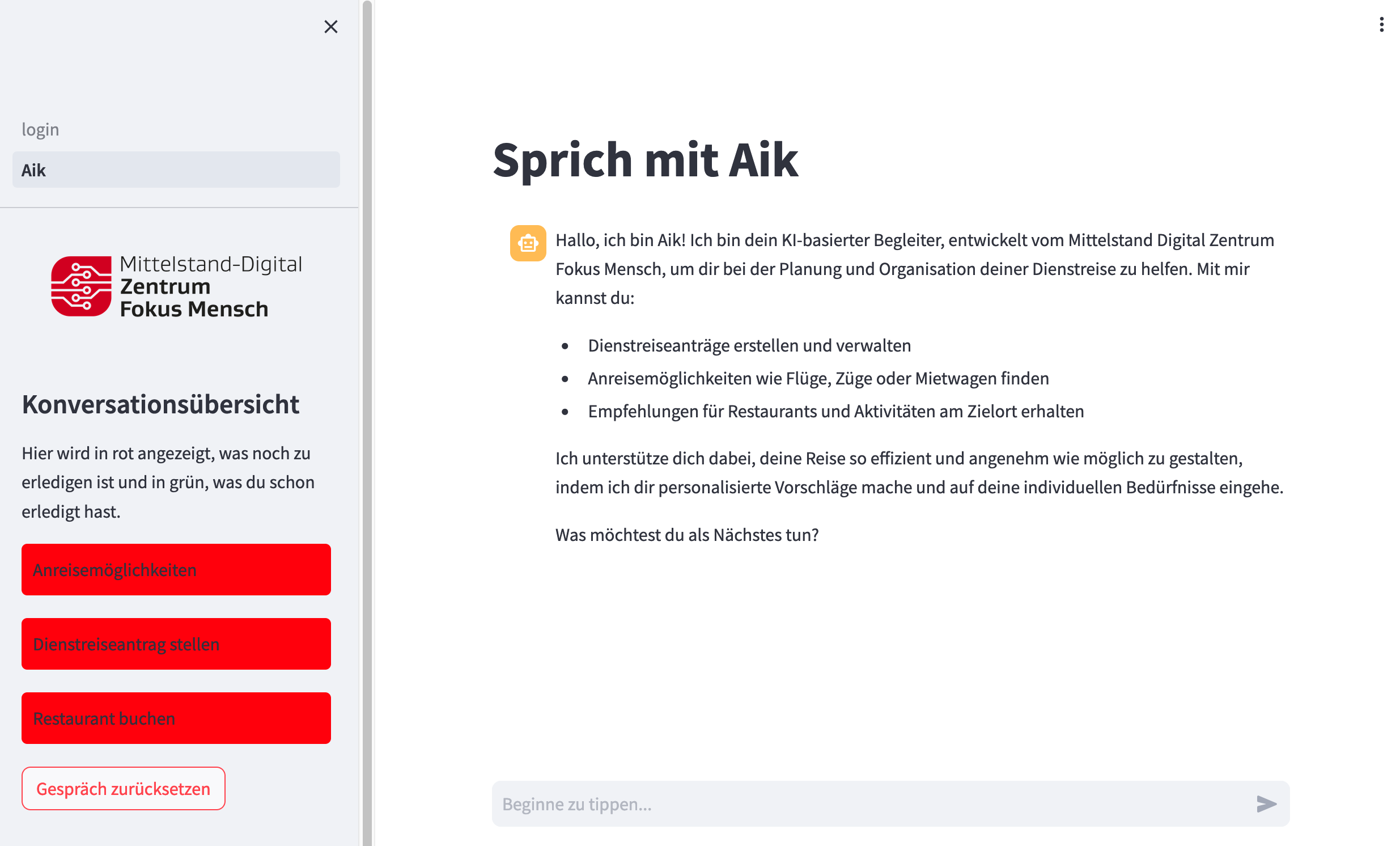1400x846 pixels.
Task: Focus the 'Beginne zu tippen...' input field
Action: coord(869,804)
